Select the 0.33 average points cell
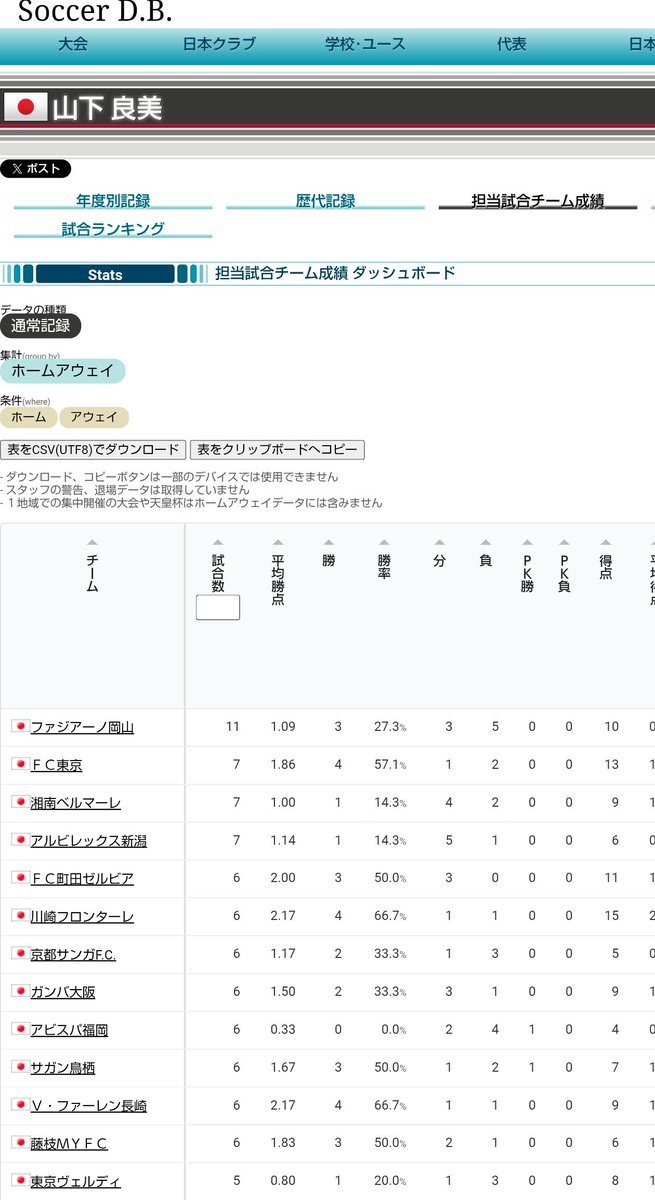Viewport: 655px width, 1200px height. [x=283, y=1030]
